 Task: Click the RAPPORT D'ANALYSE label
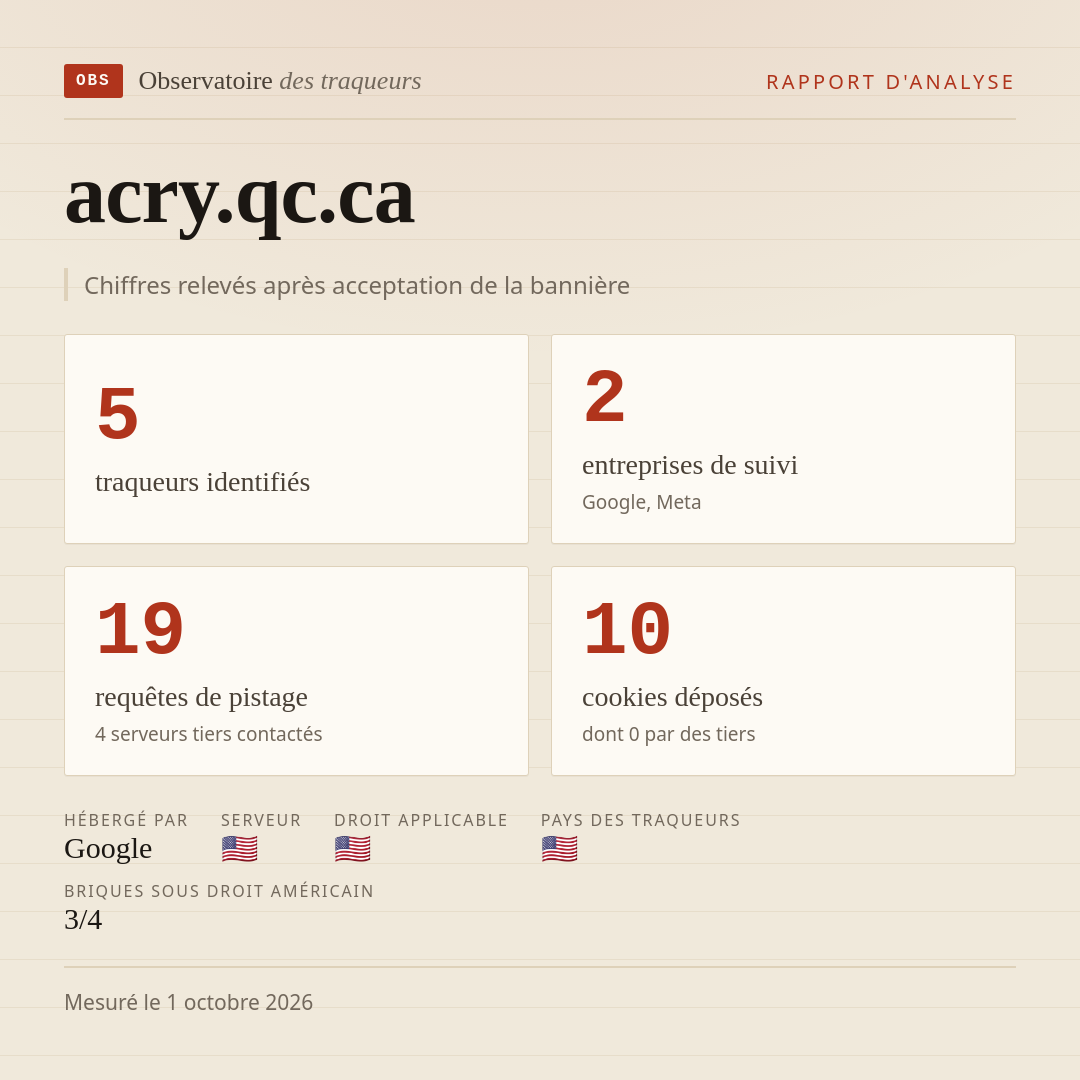click(891, 82)
